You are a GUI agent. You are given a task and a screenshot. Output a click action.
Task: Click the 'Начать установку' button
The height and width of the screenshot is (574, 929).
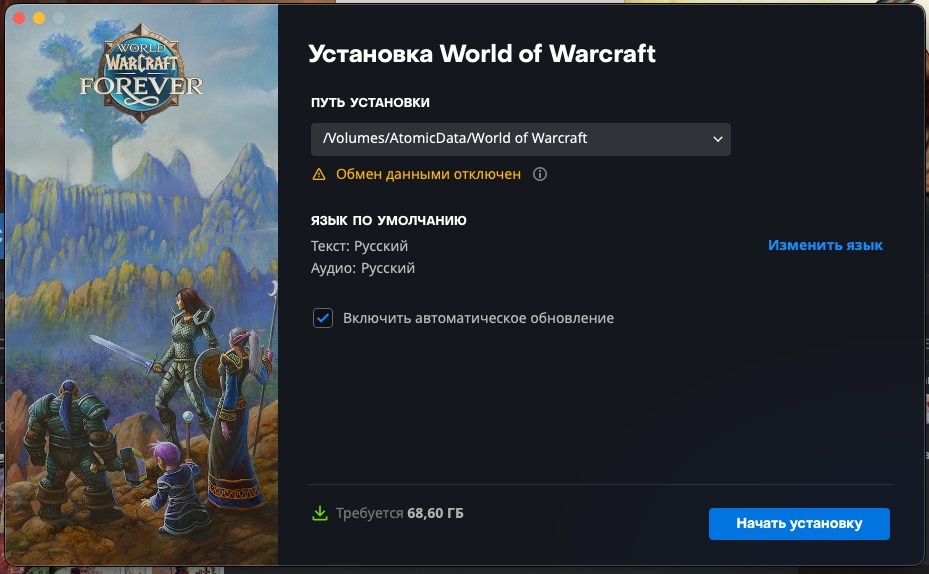[799, 524]
